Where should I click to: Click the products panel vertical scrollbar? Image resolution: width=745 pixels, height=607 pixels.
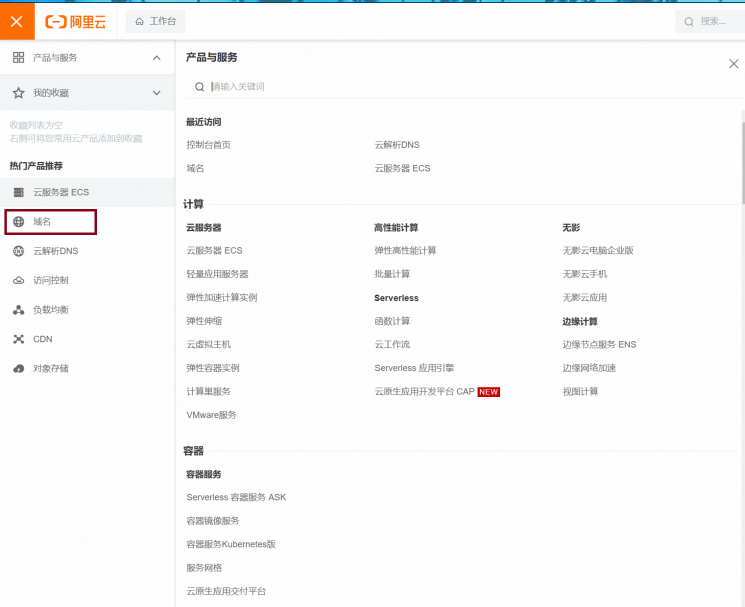[743, 162]
